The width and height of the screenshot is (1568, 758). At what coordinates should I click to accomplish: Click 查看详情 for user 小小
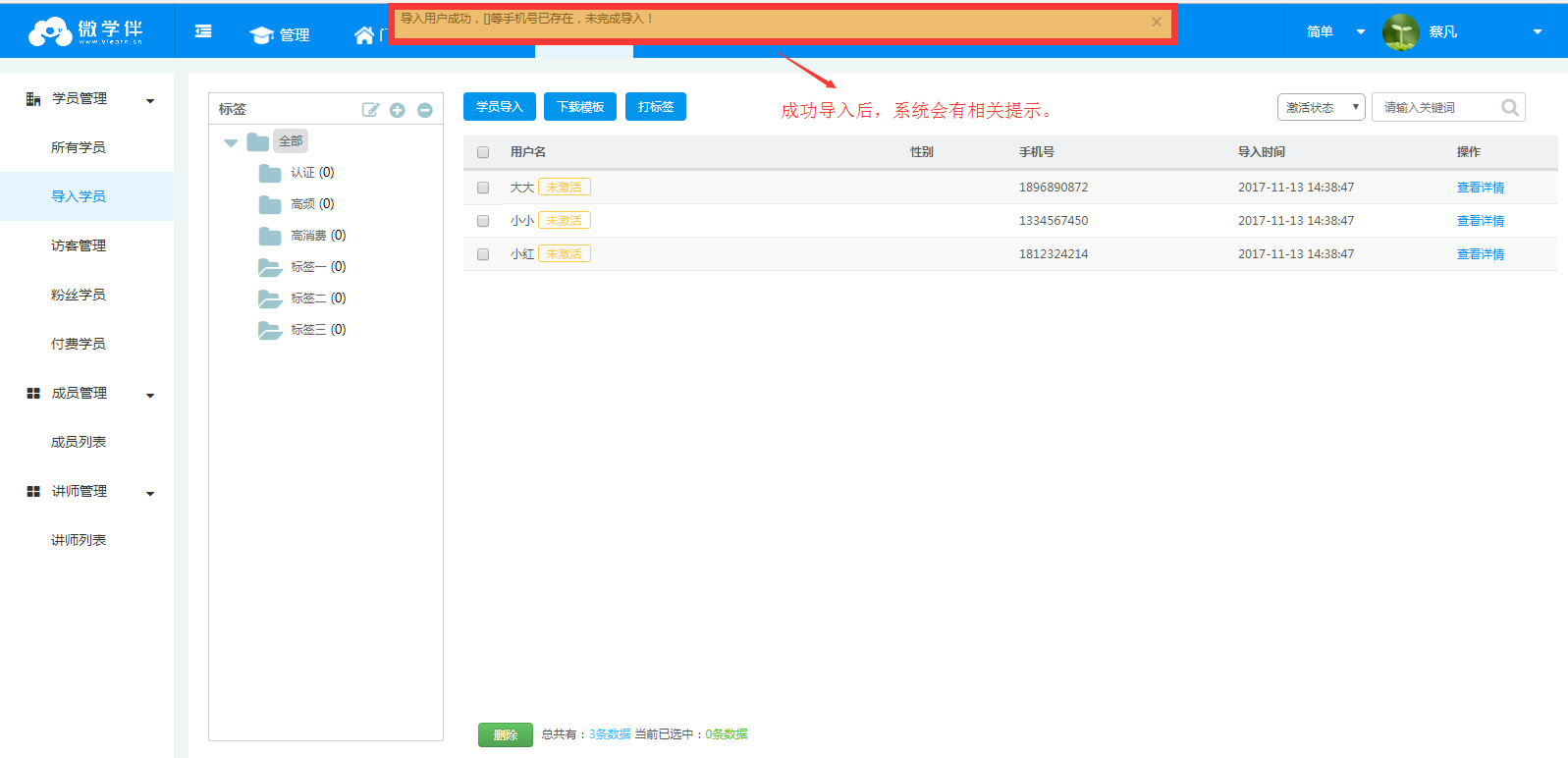pos(1481,221)
